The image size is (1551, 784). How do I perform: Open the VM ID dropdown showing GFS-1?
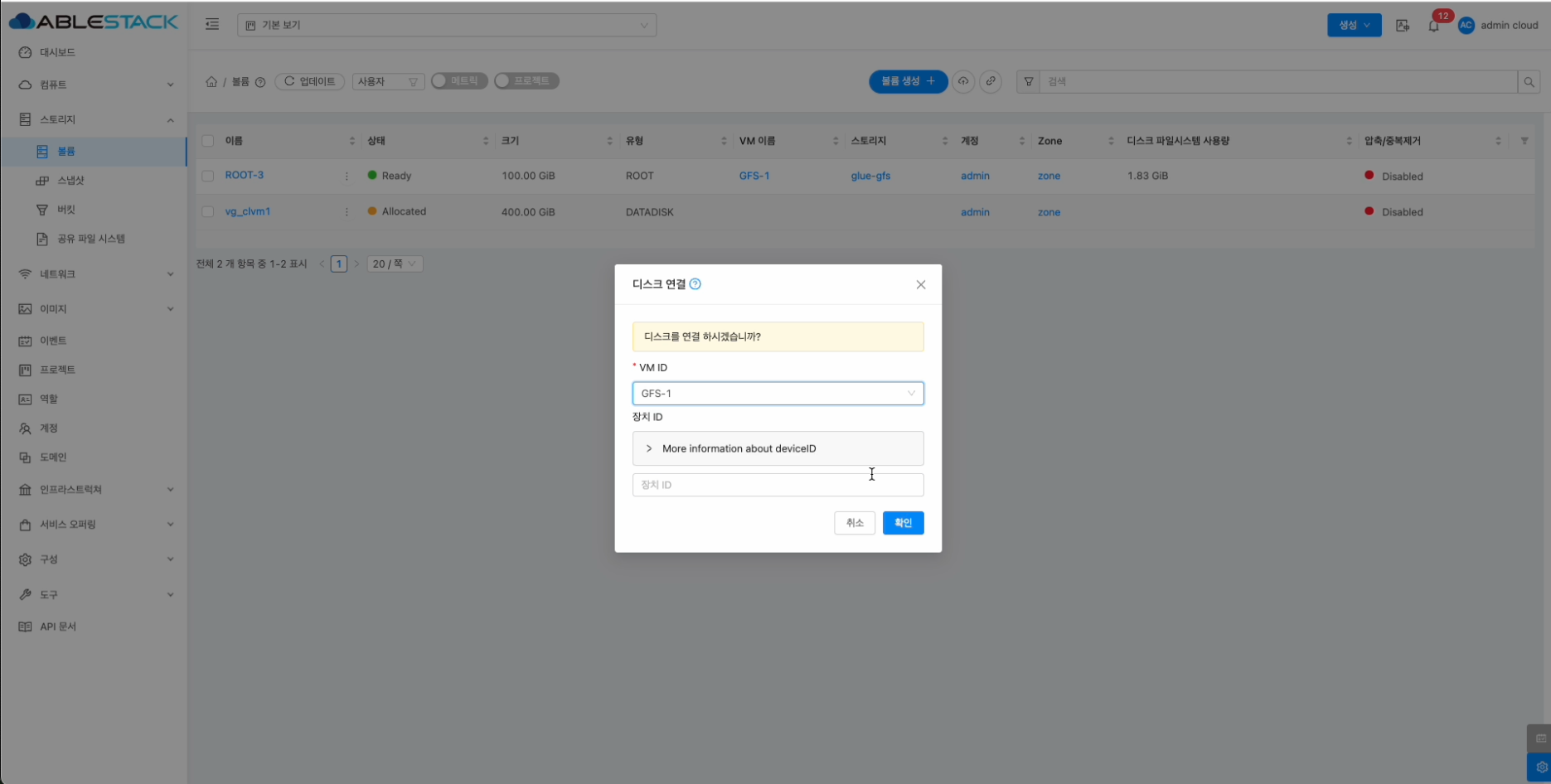(x=778, y=394)
